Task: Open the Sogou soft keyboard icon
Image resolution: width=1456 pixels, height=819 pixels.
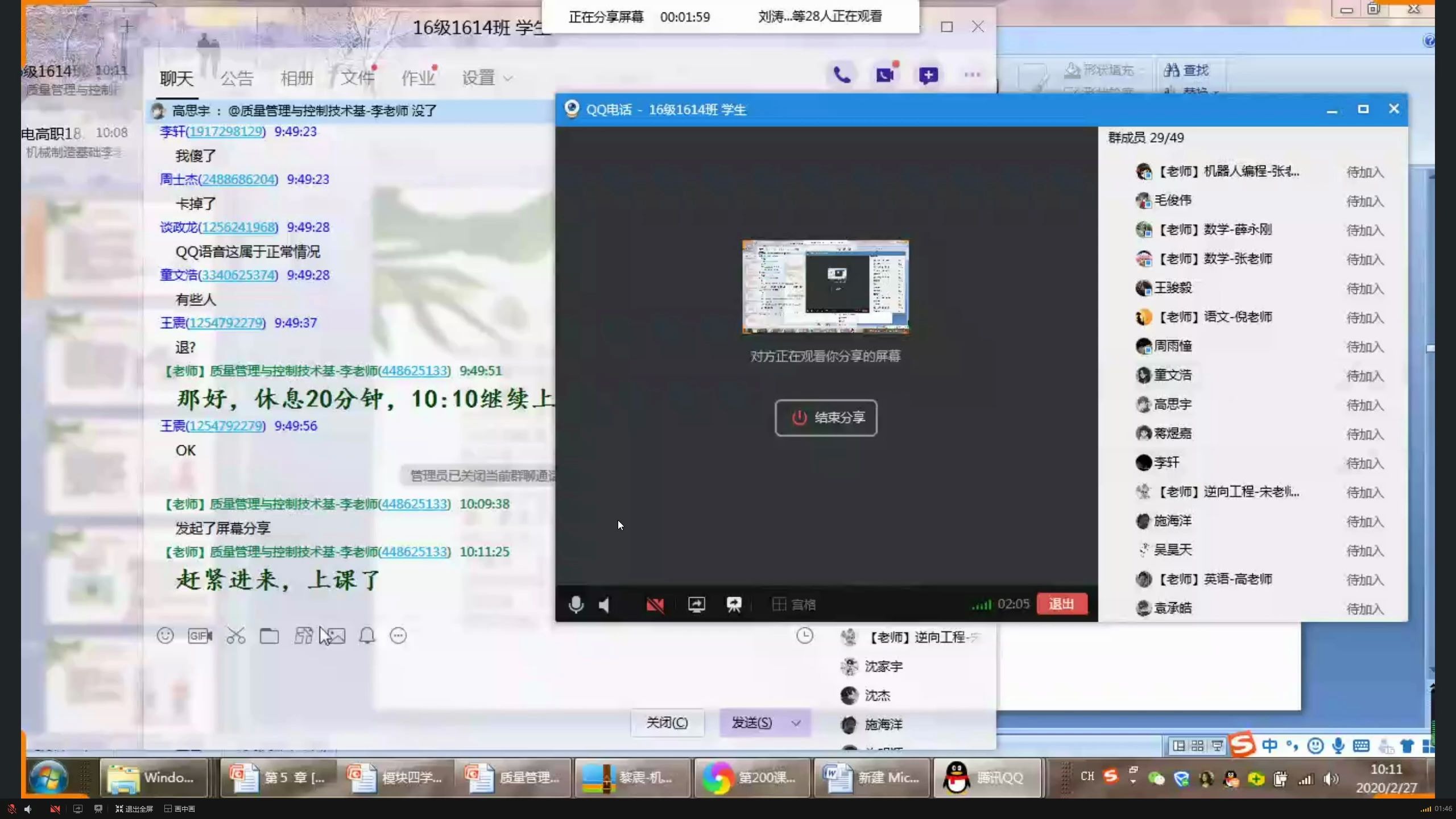Action: tap(1361, 746)
